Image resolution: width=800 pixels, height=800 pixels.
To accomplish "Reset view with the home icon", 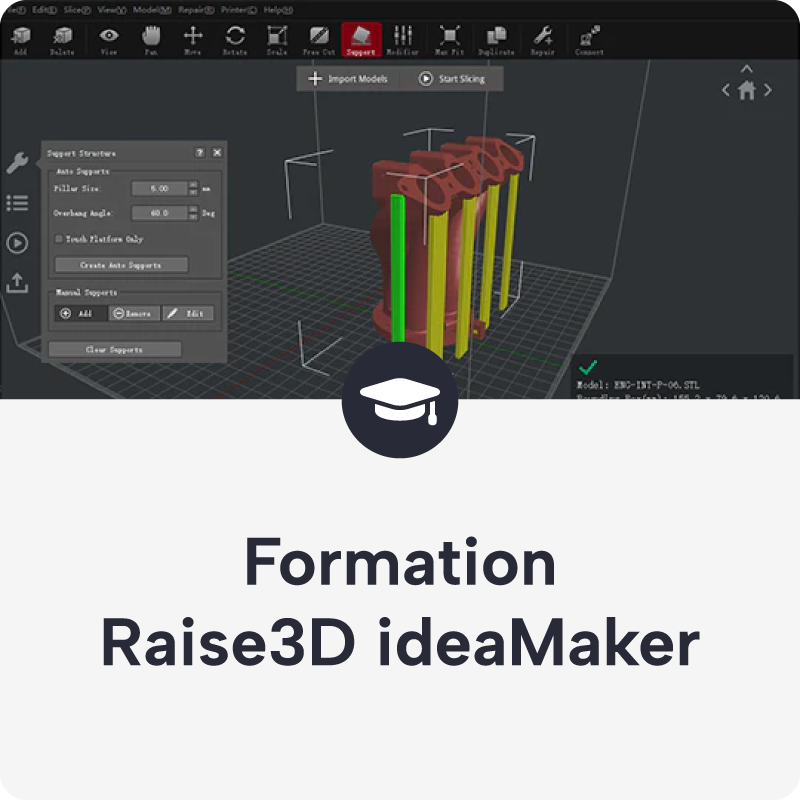I will (746, 91).
